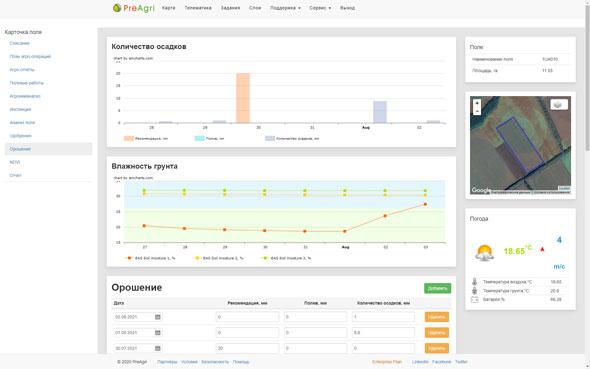Click the recommendation field showing 20
Viewport: 590px width, 369px height.
[x=247, y=348]
